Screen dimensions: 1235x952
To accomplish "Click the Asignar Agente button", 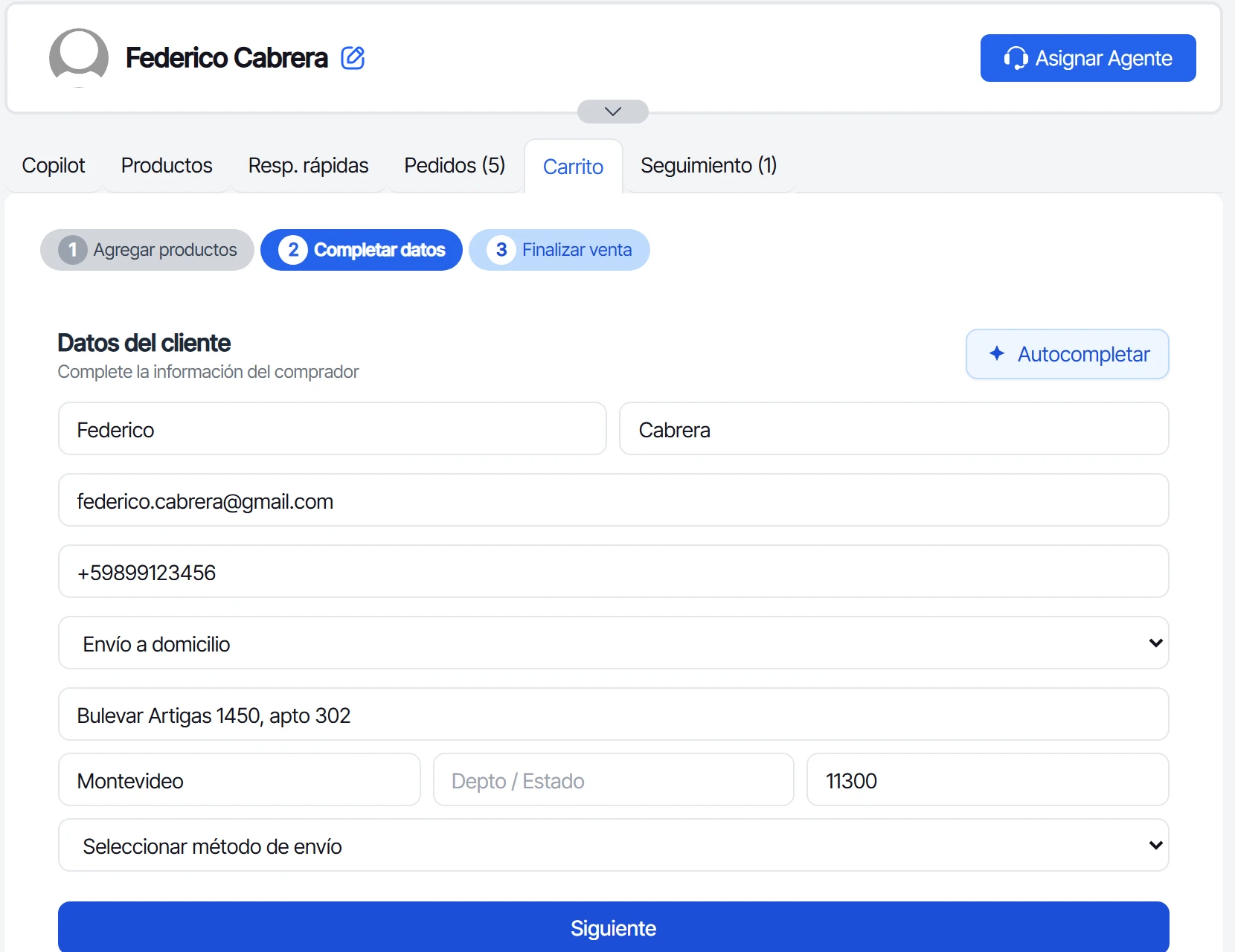I will pyautogui.click(x=1088, y=58).
